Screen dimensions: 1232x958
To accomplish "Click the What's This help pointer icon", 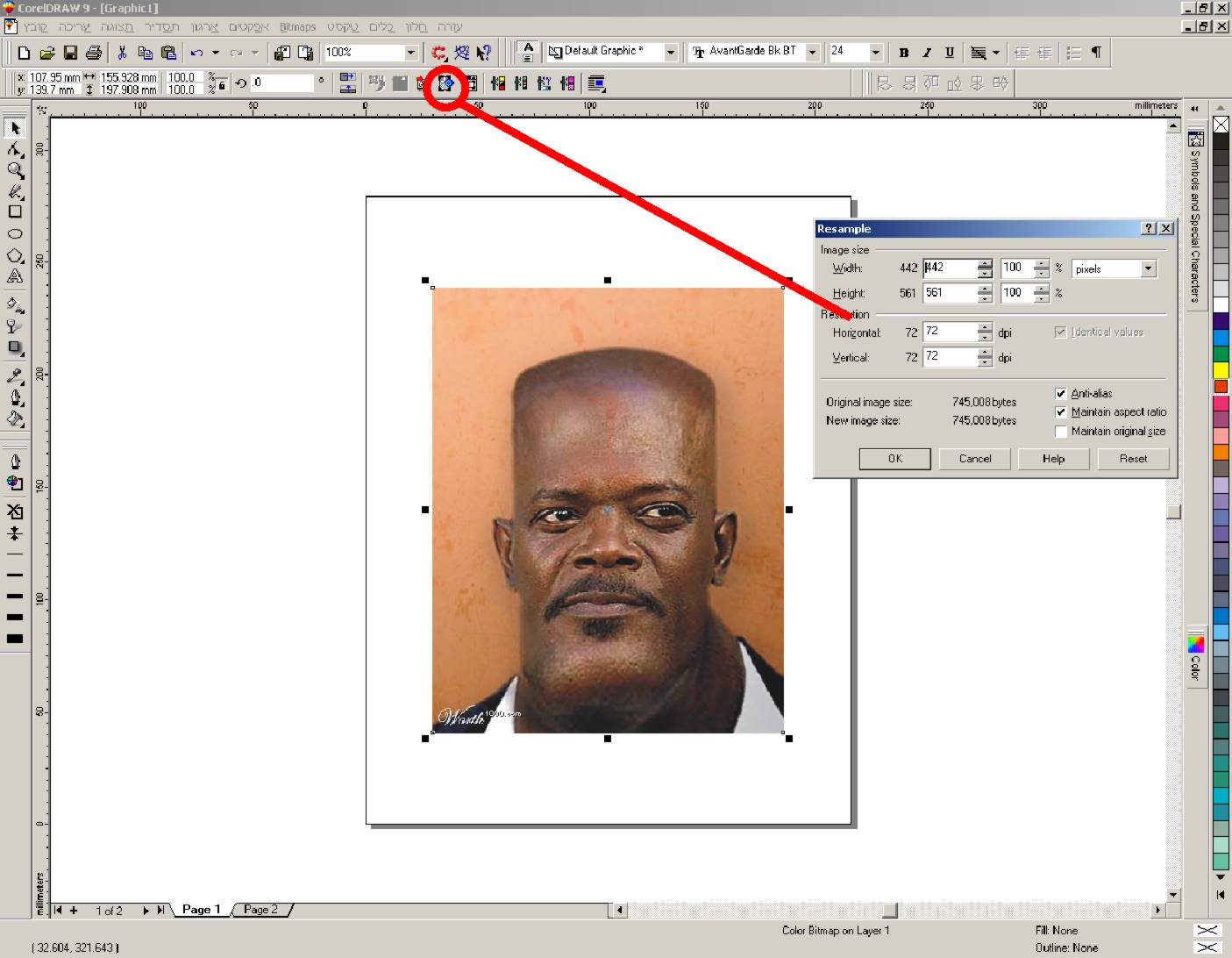I will 484,53.
